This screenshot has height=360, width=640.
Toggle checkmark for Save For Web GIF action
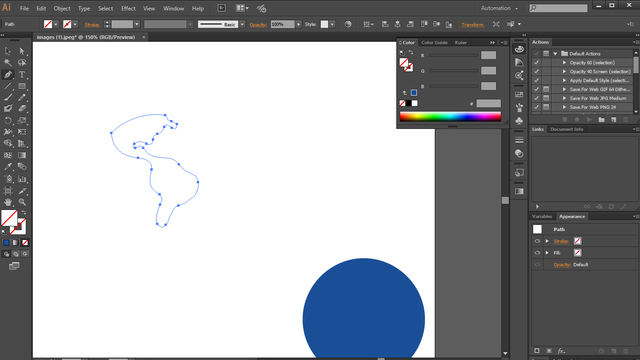pos(536,89)
